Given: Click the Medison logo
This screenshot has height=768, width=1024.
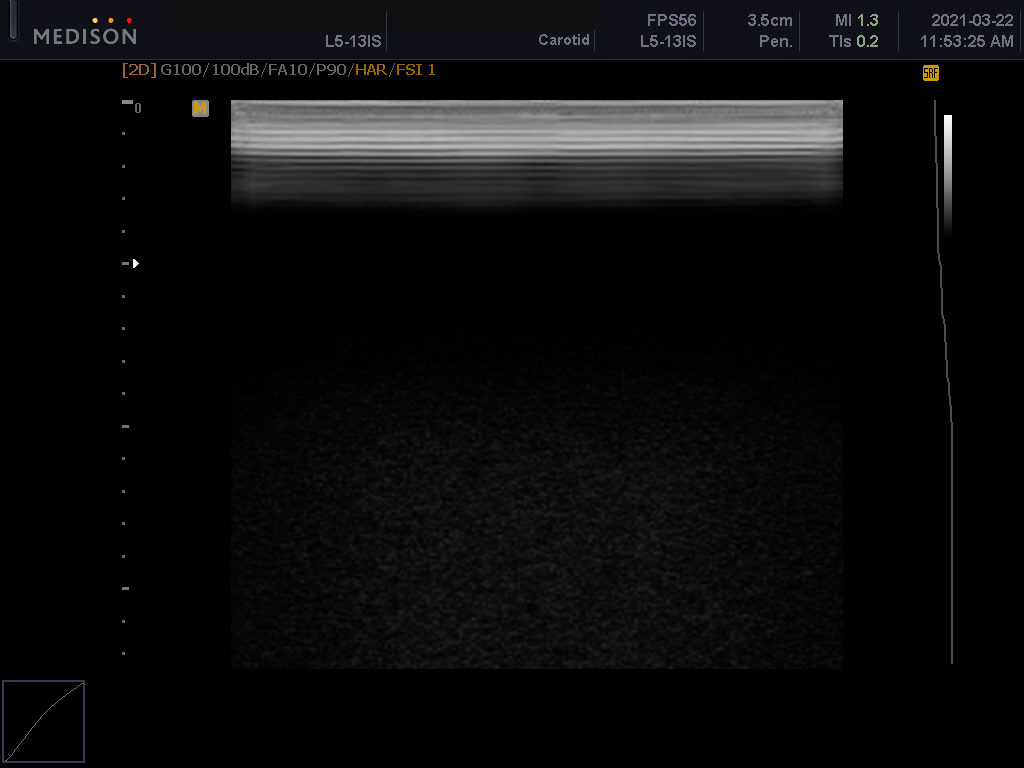Looking at the screenshot, I should point(85,36).
